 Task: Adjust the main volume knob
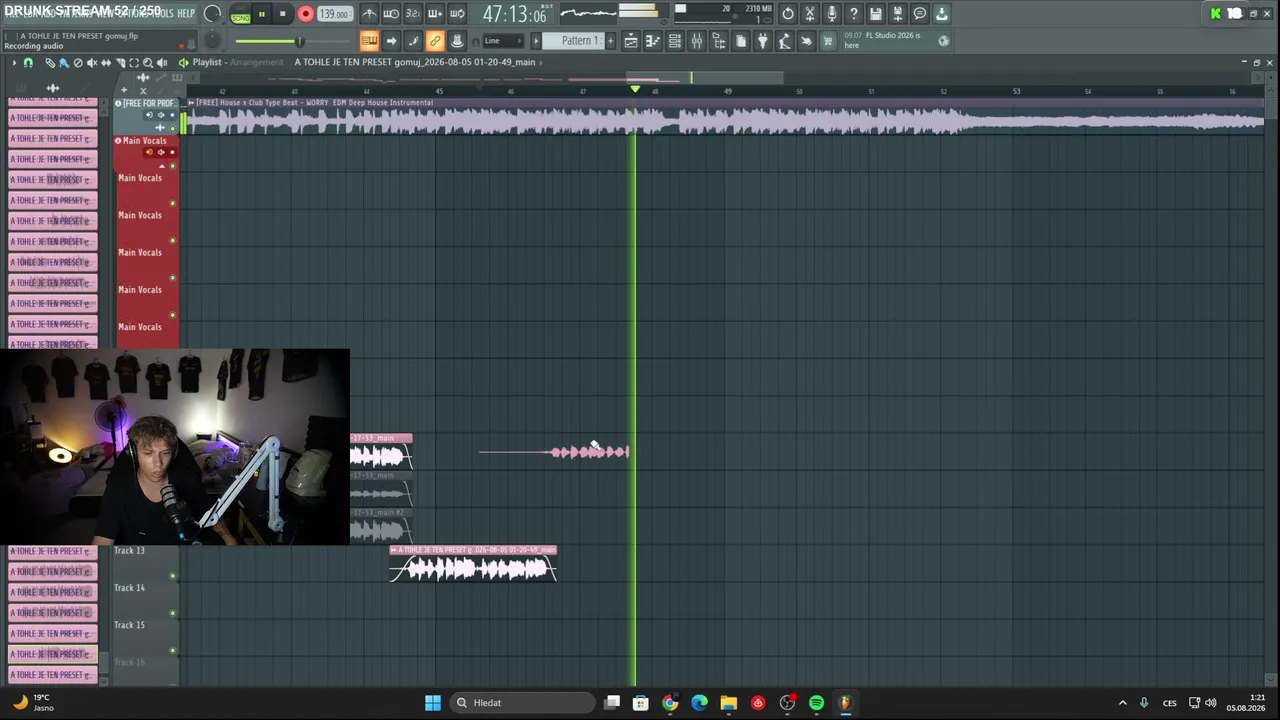(x=213, y=14)
